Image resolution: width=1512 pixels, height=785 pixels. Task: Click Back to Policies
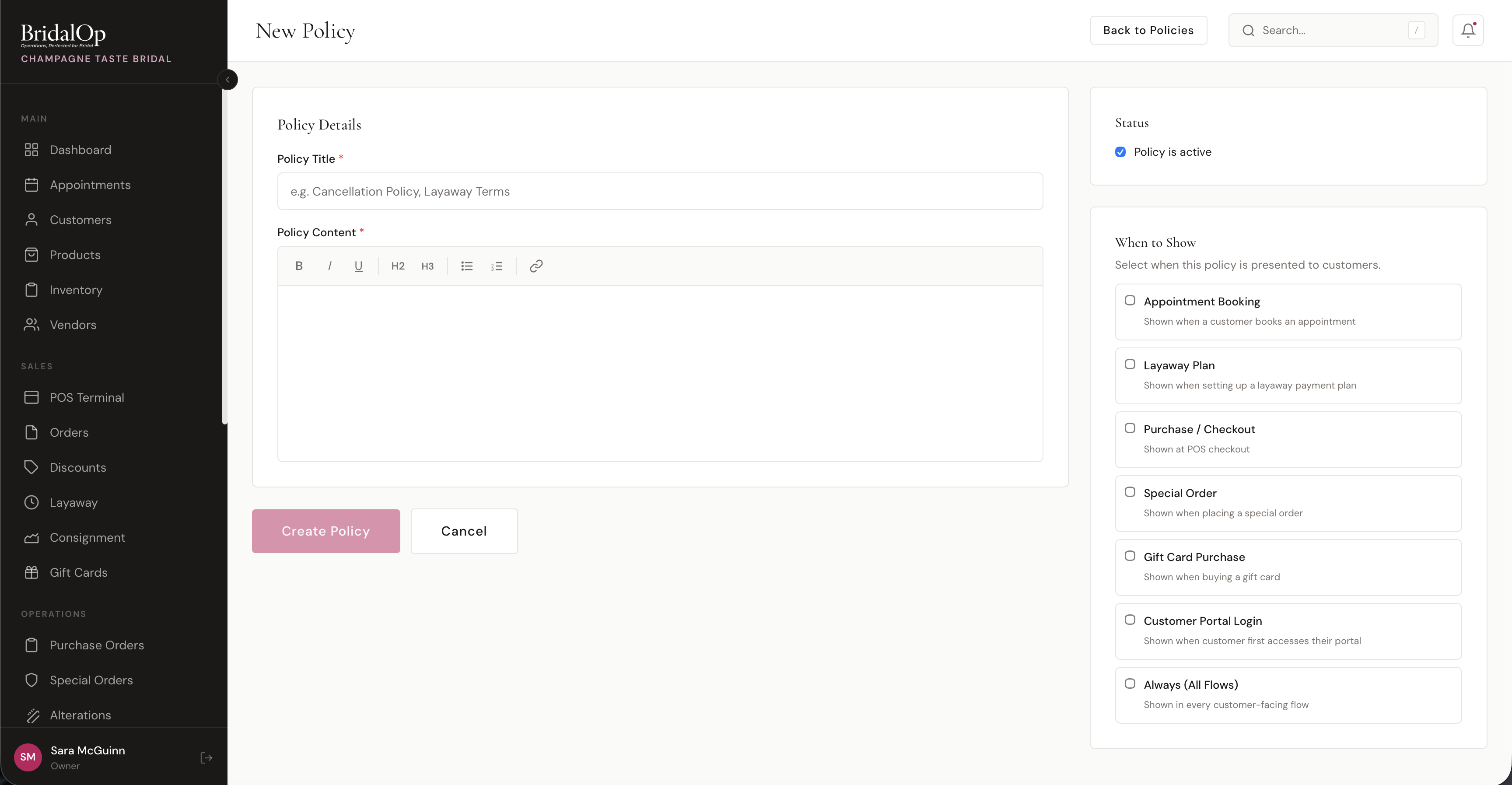click(1148, 31)
